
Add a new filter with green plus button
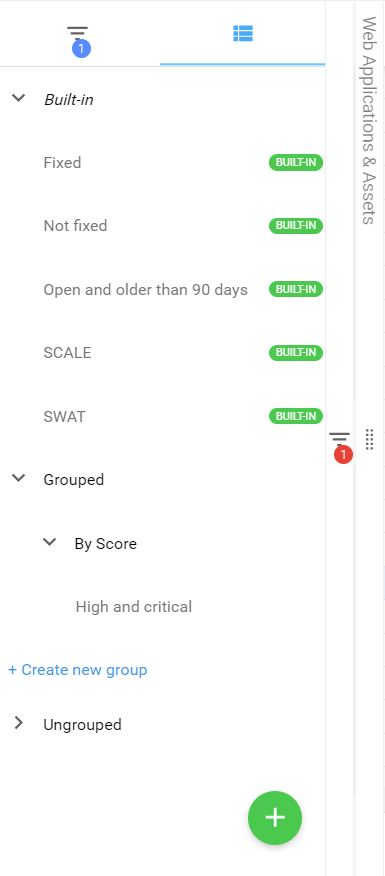pyautogui.click(x=275, y=818)
